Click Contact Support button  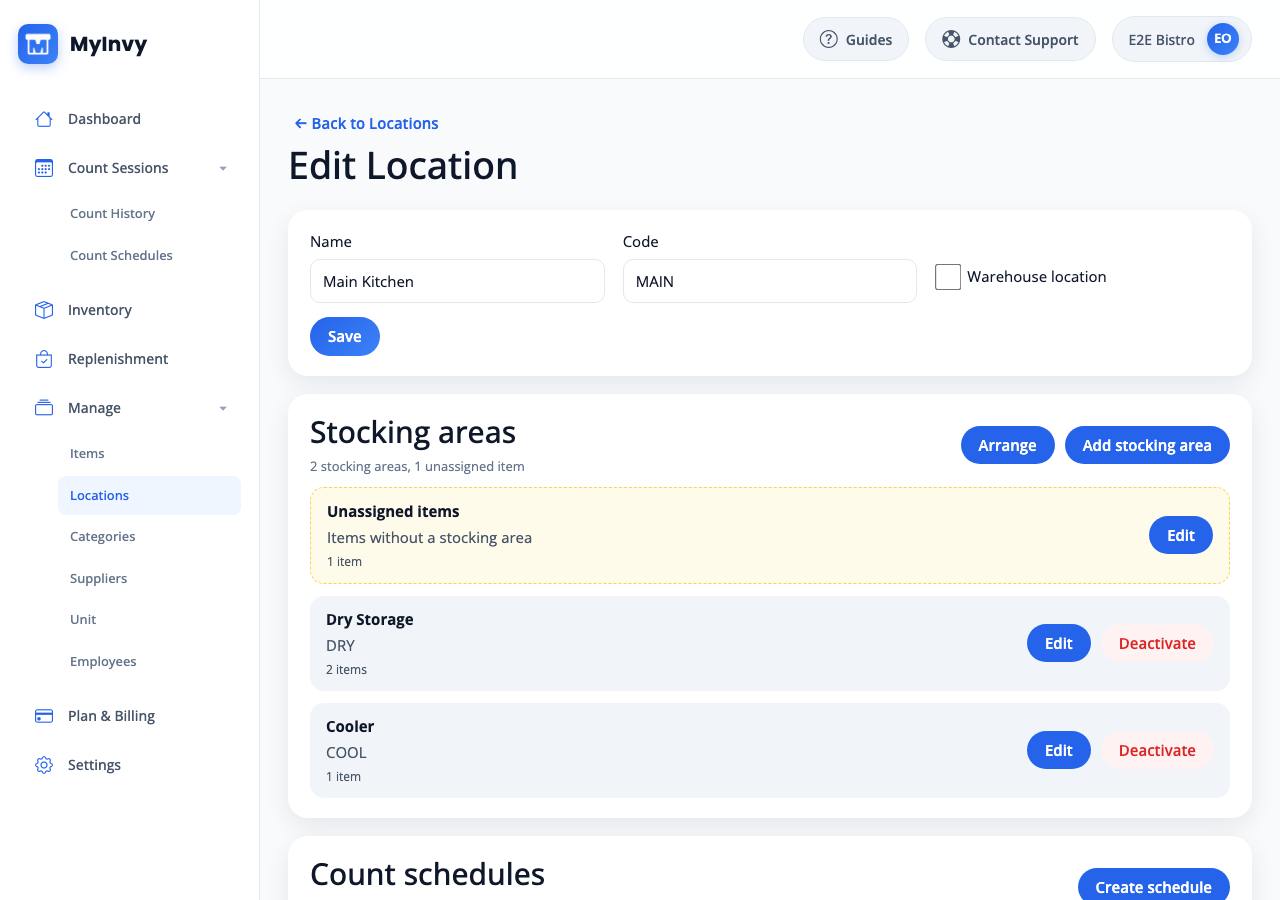pos(1010,39)
